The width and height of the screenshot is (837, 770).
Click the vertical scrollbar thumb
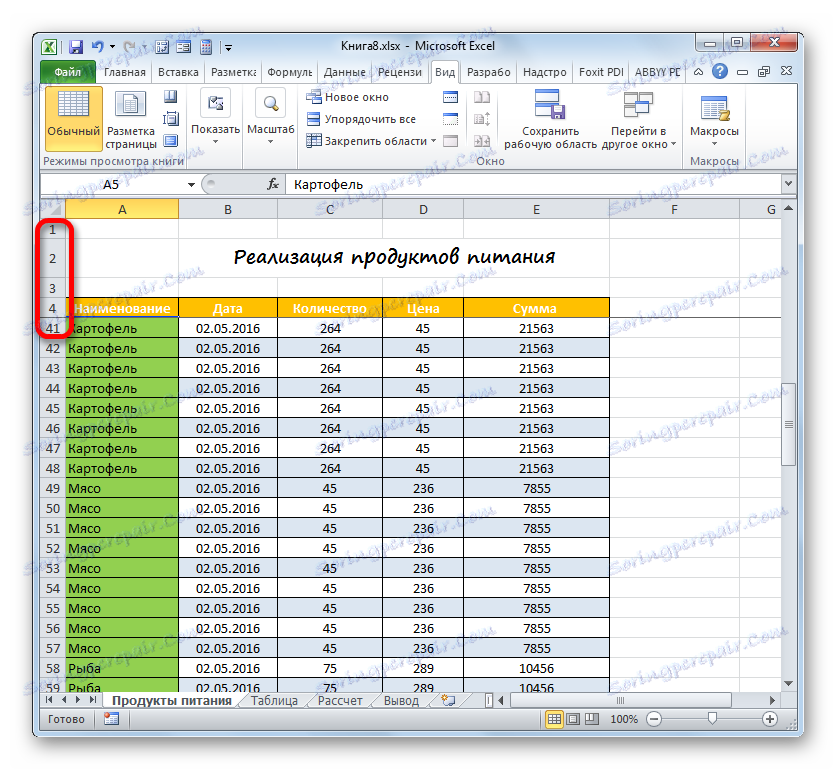click(x=788, y=425)
